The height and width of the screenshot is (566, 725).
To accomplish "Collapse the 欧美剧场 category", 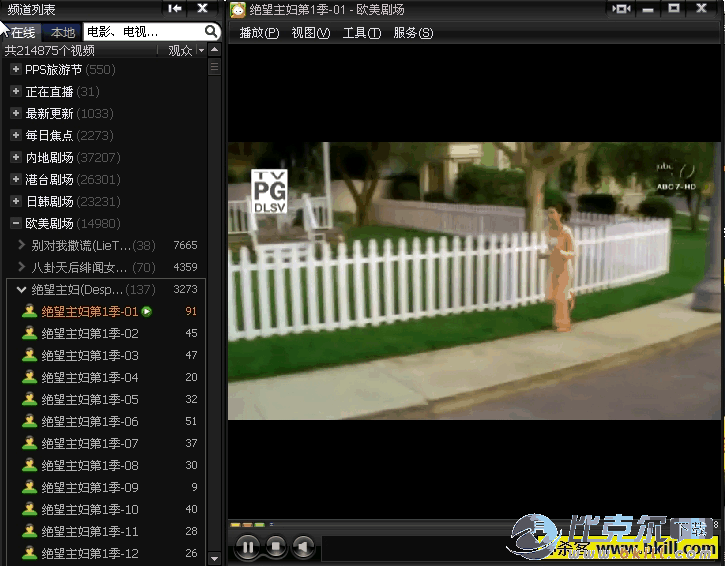I will point(15,224).
